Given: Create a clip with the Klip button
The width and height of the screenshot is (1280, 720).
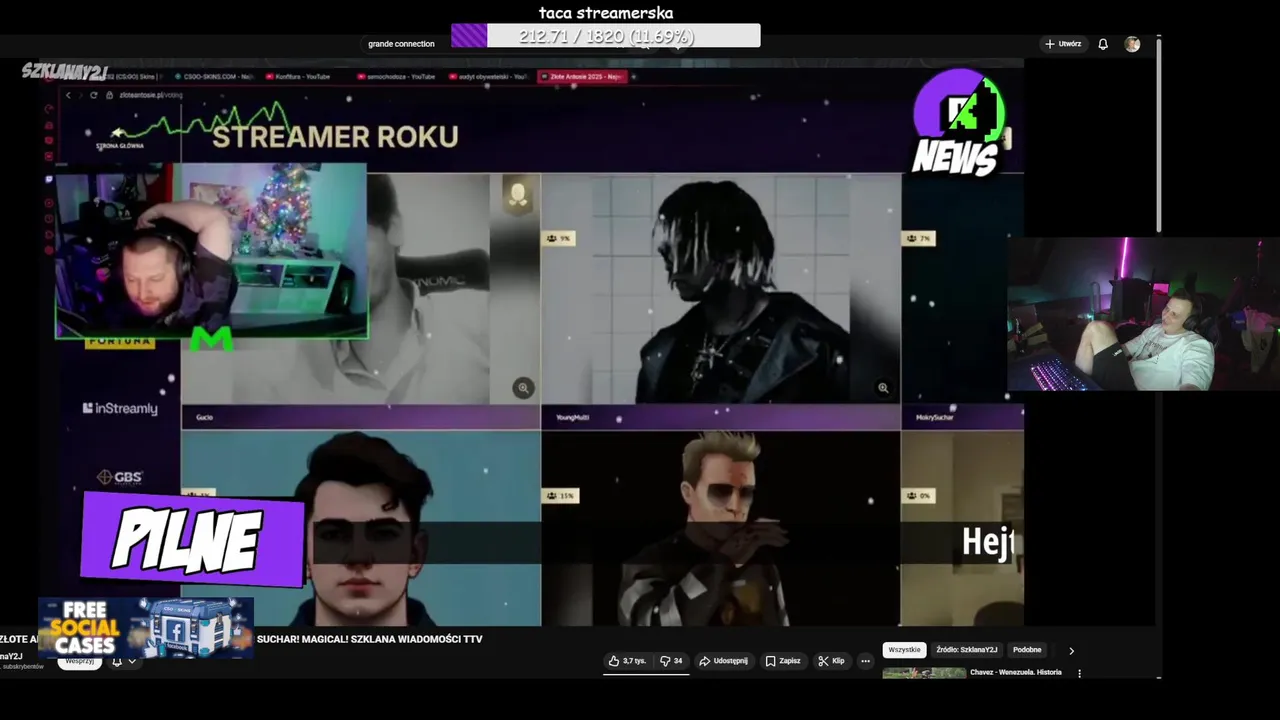Looking at the screenshot, I should (831, 661).
